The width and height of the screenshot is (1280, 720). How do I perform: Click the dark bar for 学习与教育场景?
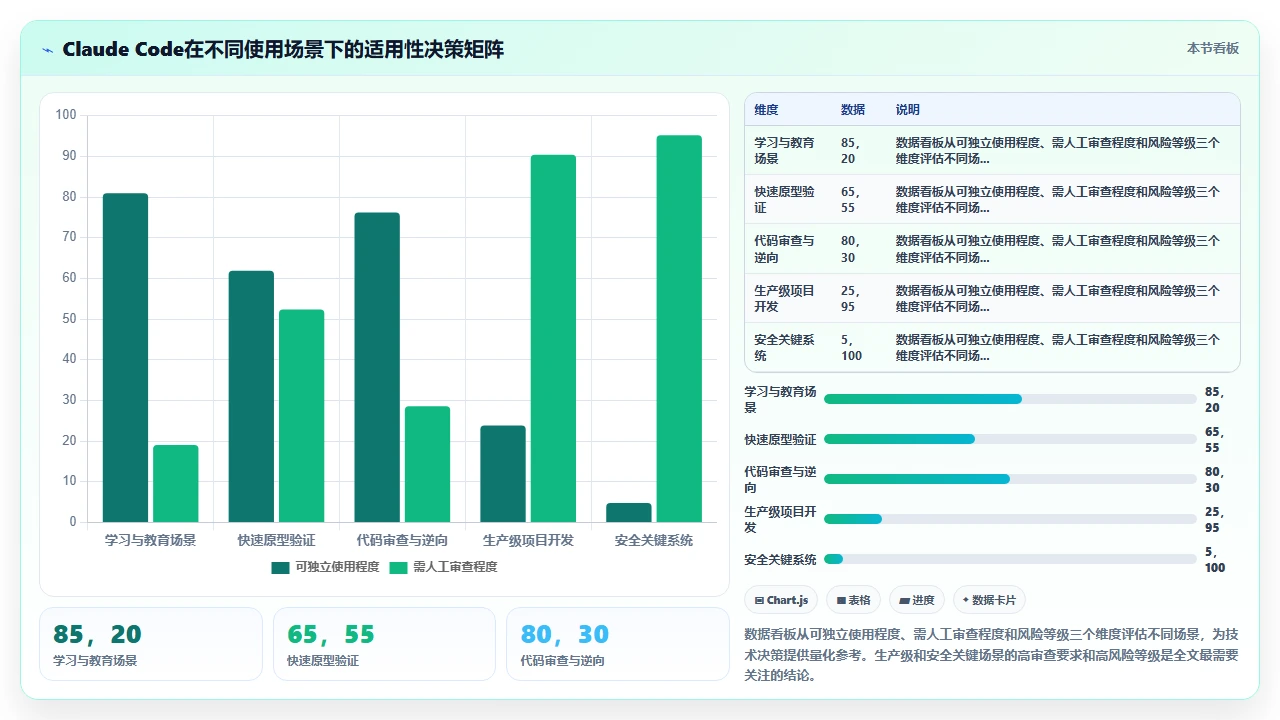(125, 357)
